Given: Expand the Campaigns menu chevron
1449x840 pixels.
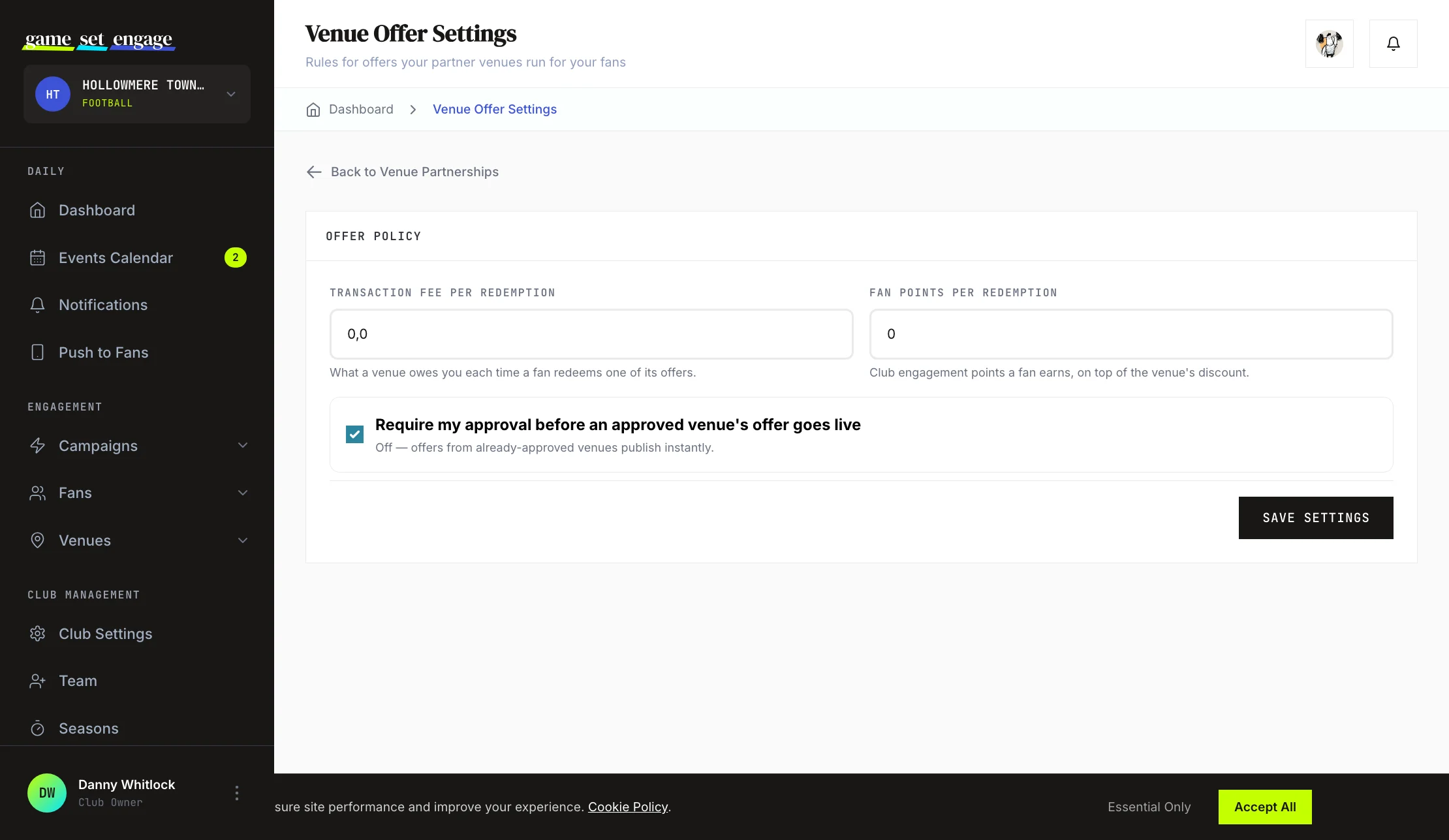Looking at the screenshot, I should coord(243,446).
